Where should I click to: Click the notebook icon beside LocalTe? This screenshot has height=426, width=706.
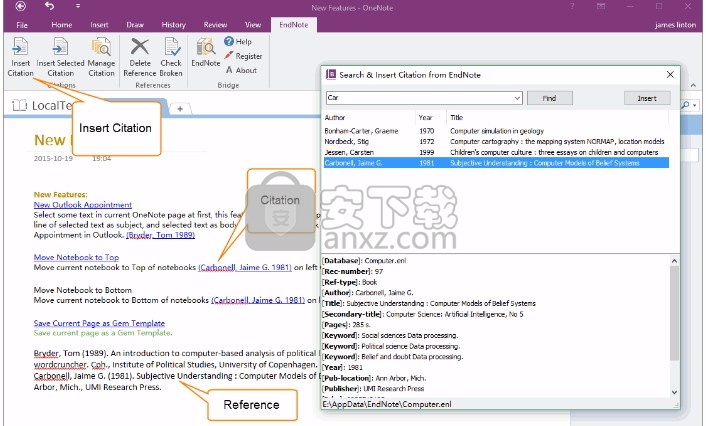[19, 105]
